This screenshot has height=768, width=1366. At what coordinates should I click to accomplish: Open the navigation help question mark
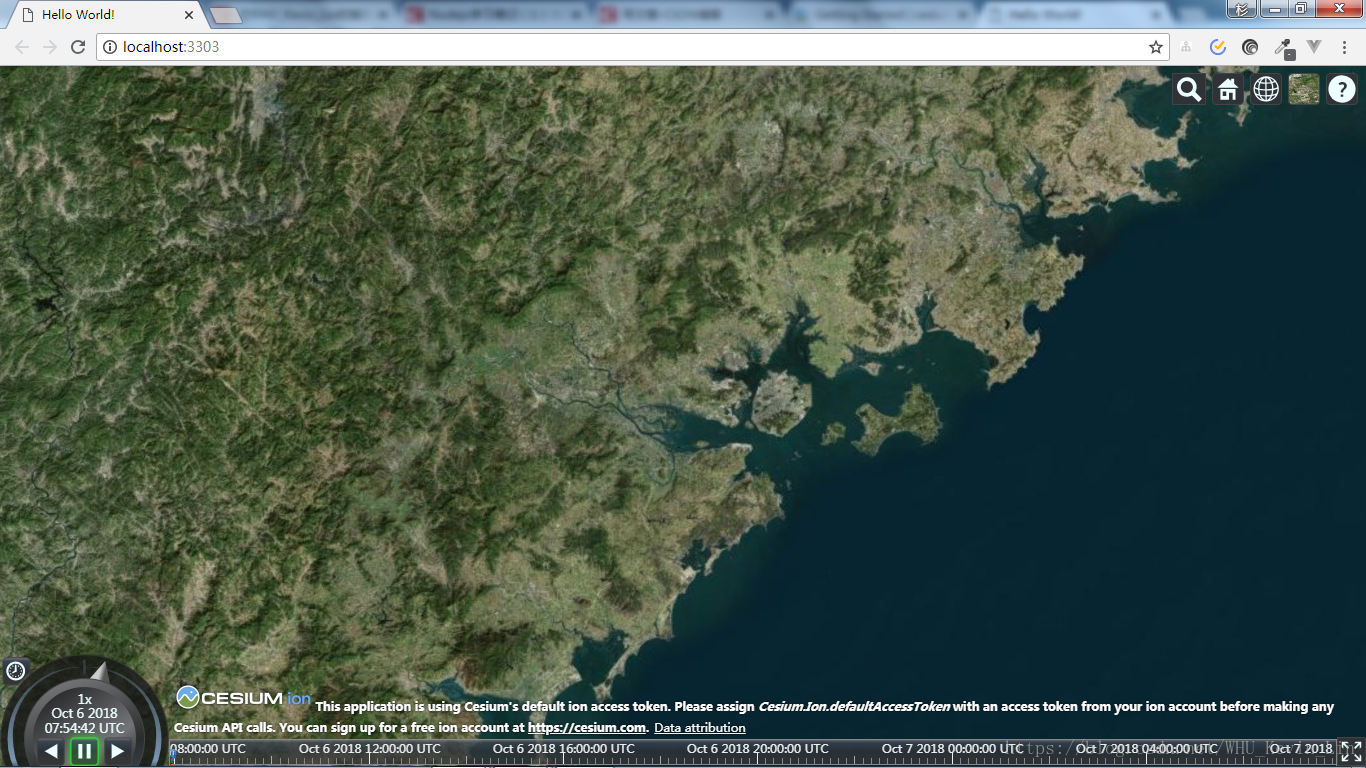[x=1341, y=90]
